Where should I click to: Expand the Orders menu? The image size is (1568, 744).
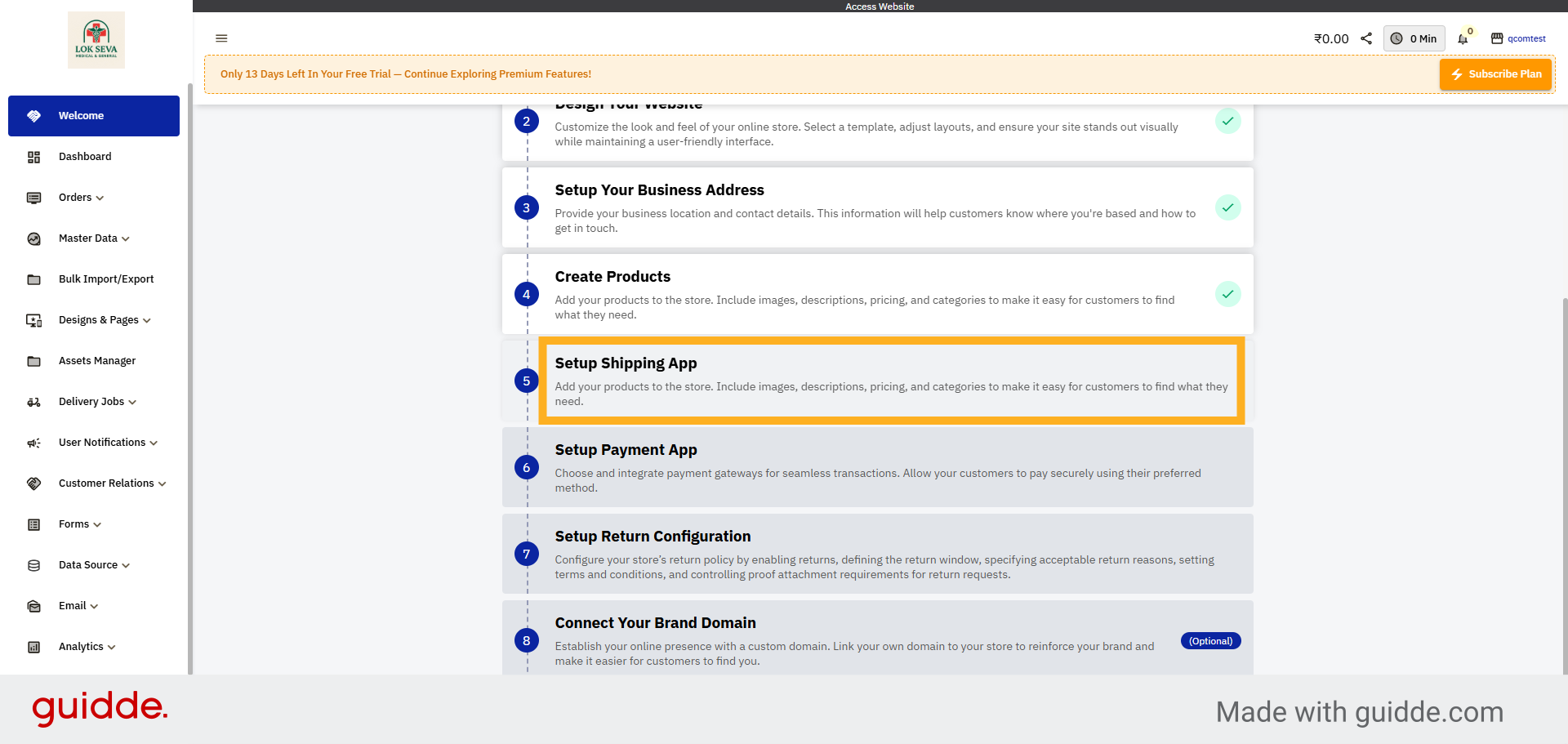pyautogui.click(x=81, y=198)
